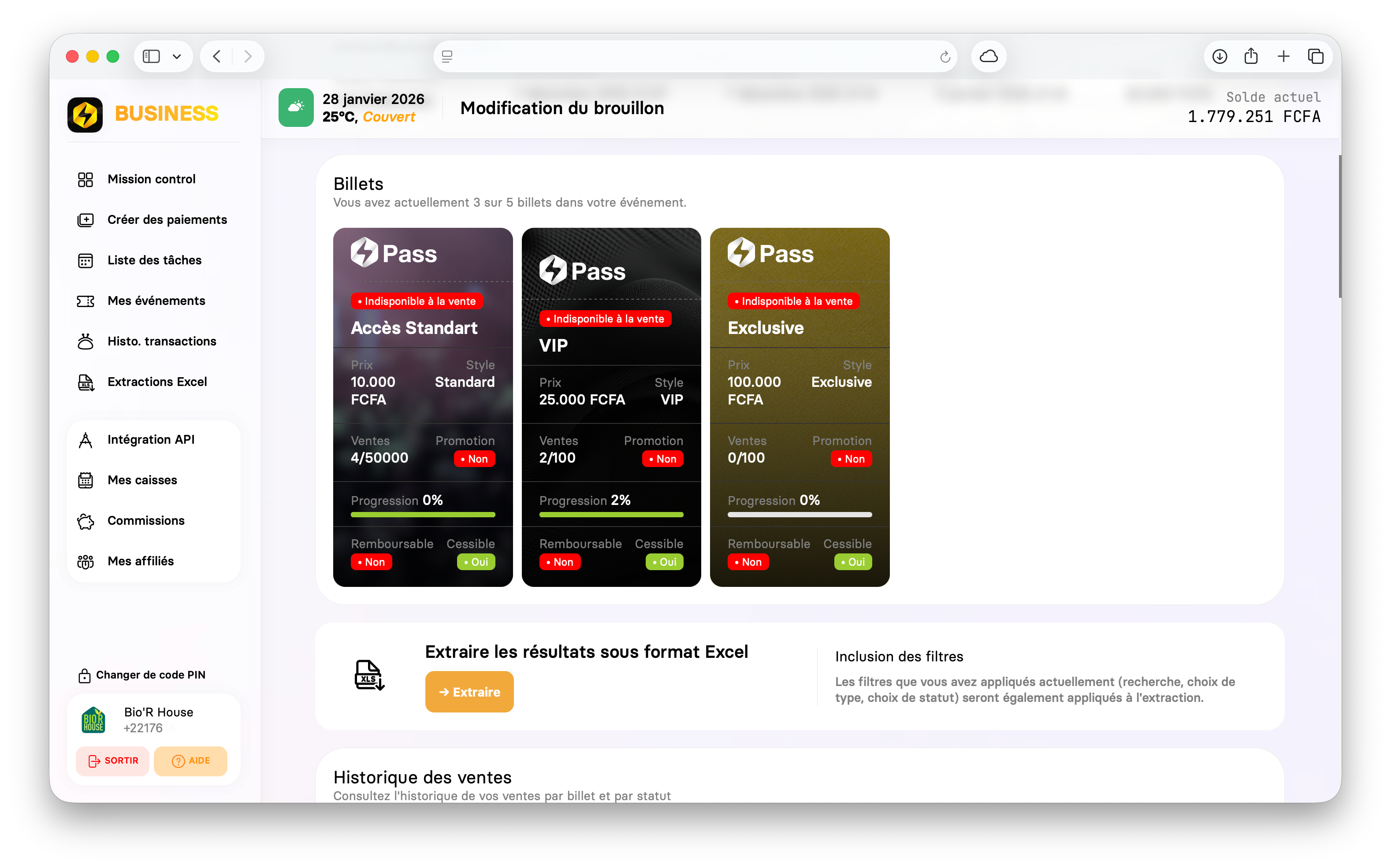
Task: Click the browser address bar
Action: pyautogui.click(x=695, y=56)
